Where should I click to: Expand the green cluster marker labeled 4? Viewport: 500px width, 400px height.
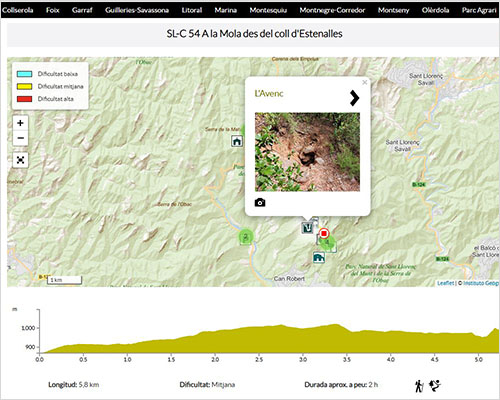(x=328, y=243)
